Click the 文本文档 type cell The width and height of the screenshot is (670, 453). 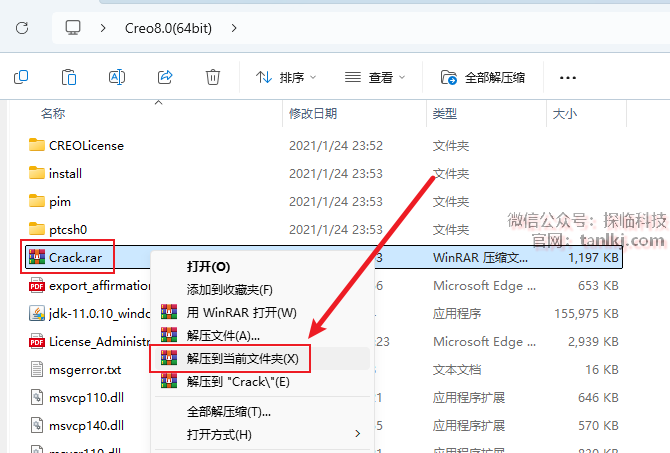(x=457, y=370)
